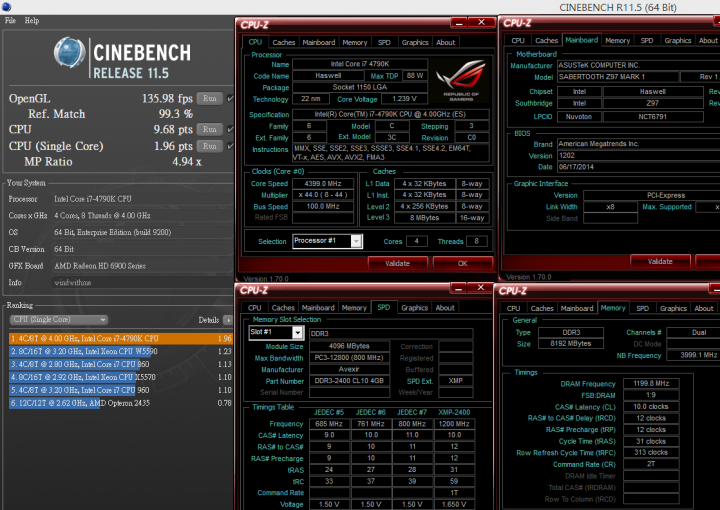Click the motherboard model SABERTOOTH Z97 MARK 1
Screen dimensions: 720x510
click(618, 77)
